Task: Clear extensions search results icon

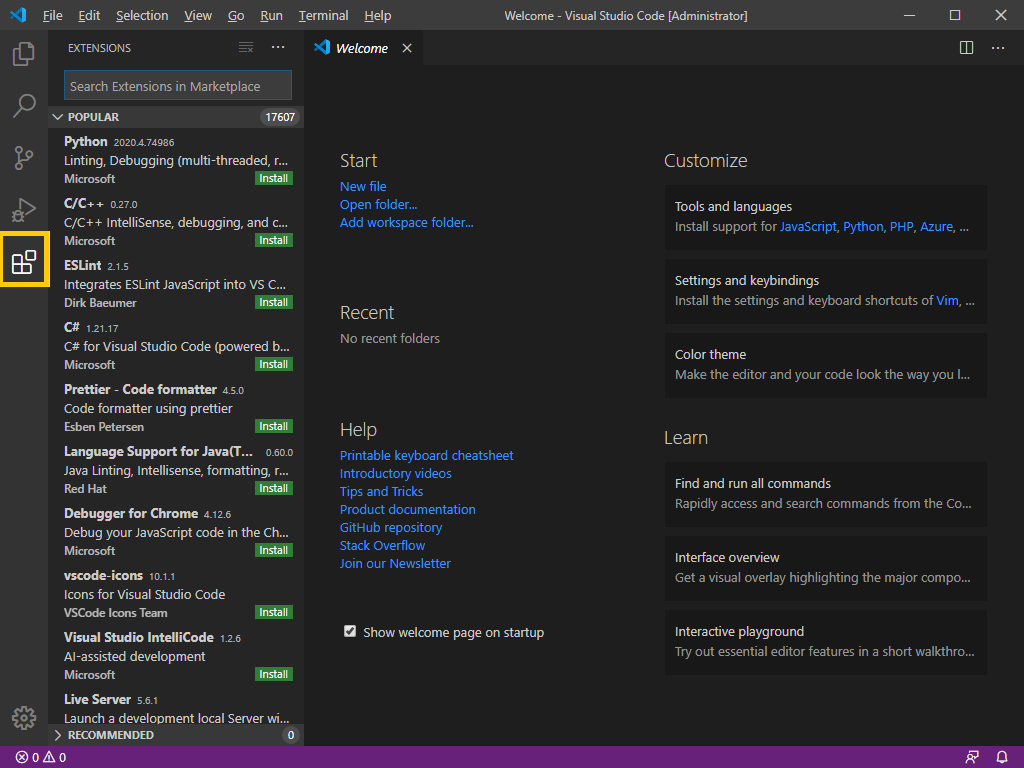Action: pos(246,48)
